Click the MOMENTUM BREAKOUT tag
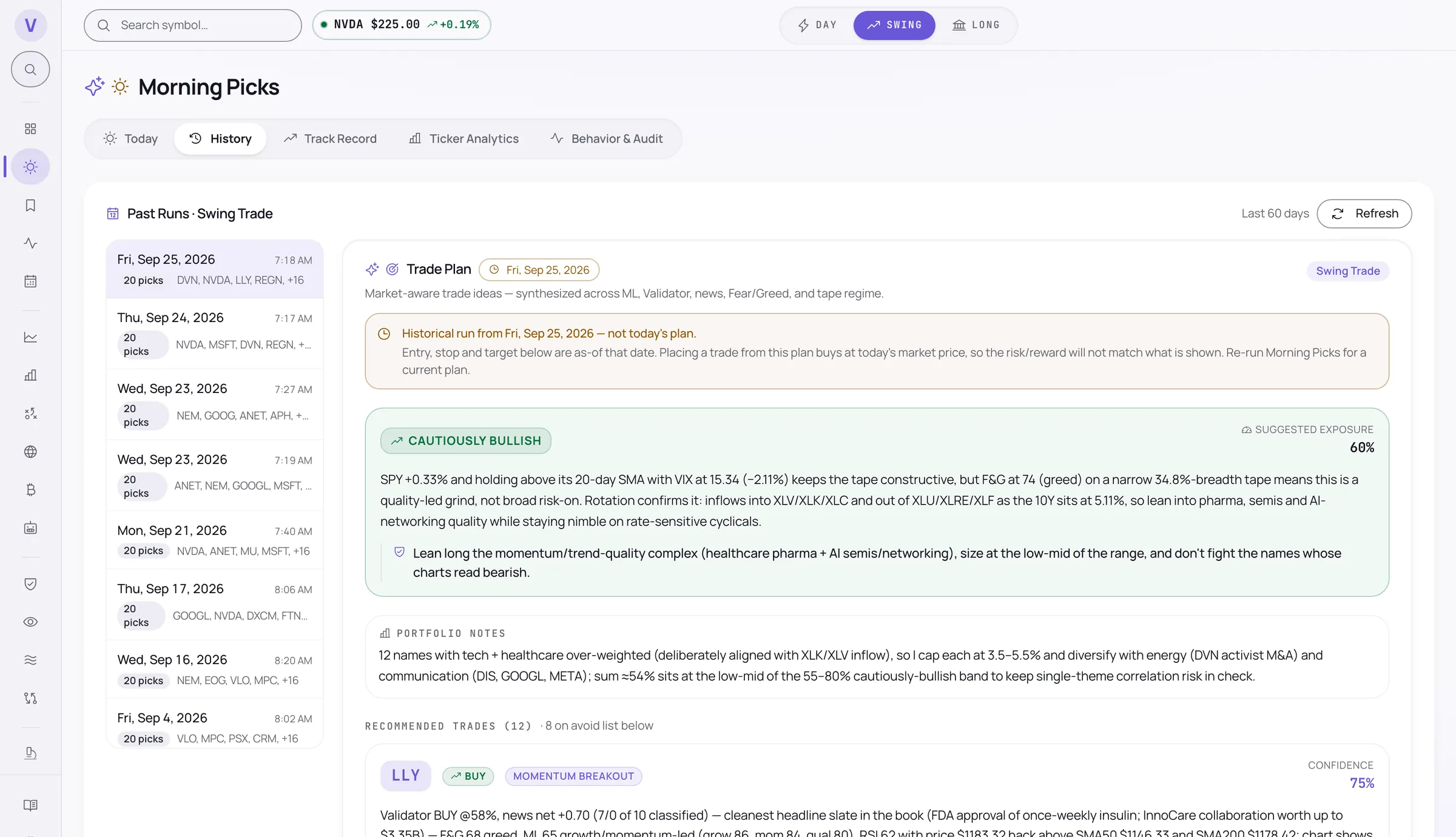 pyautogui.click(x=573, y=776)
